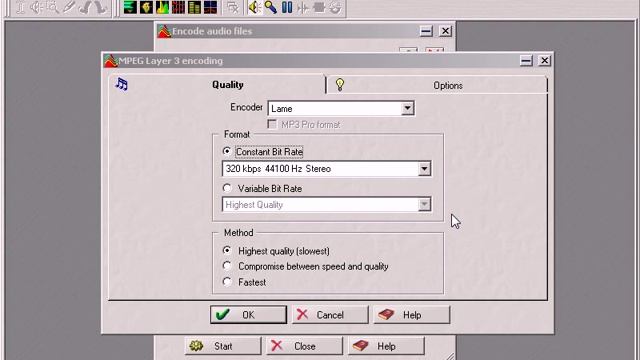Select the greyed I-beam cursor tool
This screenshot has height=360, width=640.
point(21,7)
